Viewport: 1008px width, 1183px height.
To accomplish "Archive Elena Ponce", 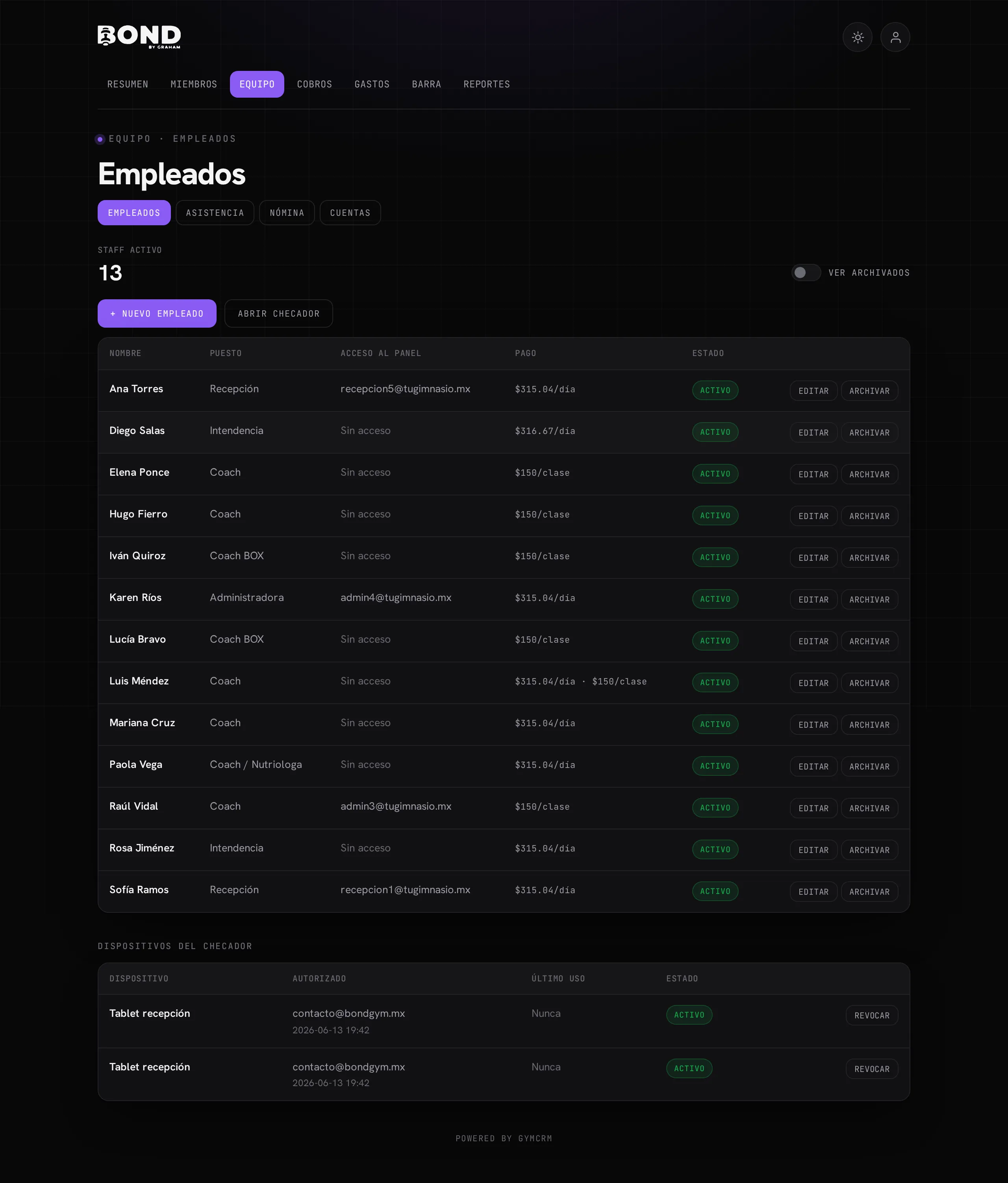I will (869, 474).
